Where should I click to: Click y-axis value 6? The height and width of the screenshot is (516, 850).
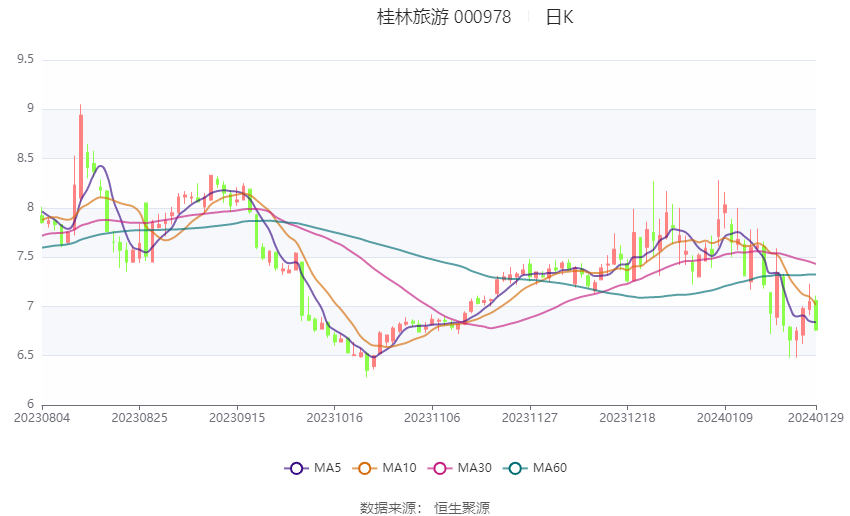pos(30,404)
